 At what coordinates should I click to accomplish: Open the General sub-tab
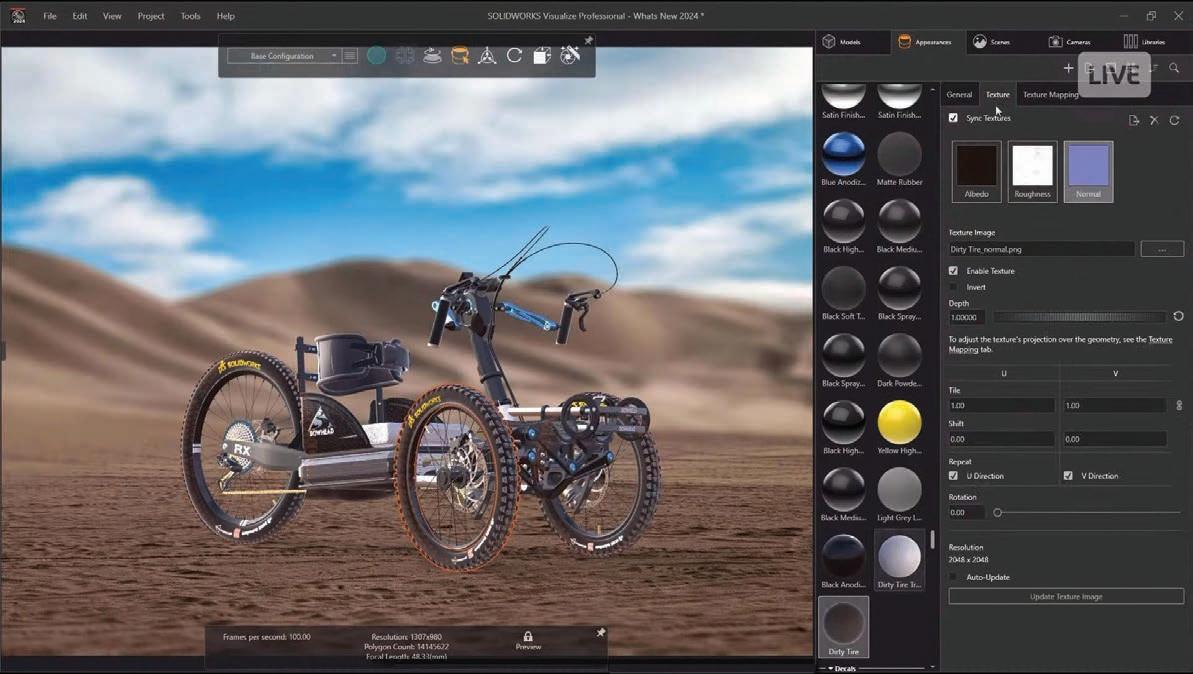[x=959, y=94]
